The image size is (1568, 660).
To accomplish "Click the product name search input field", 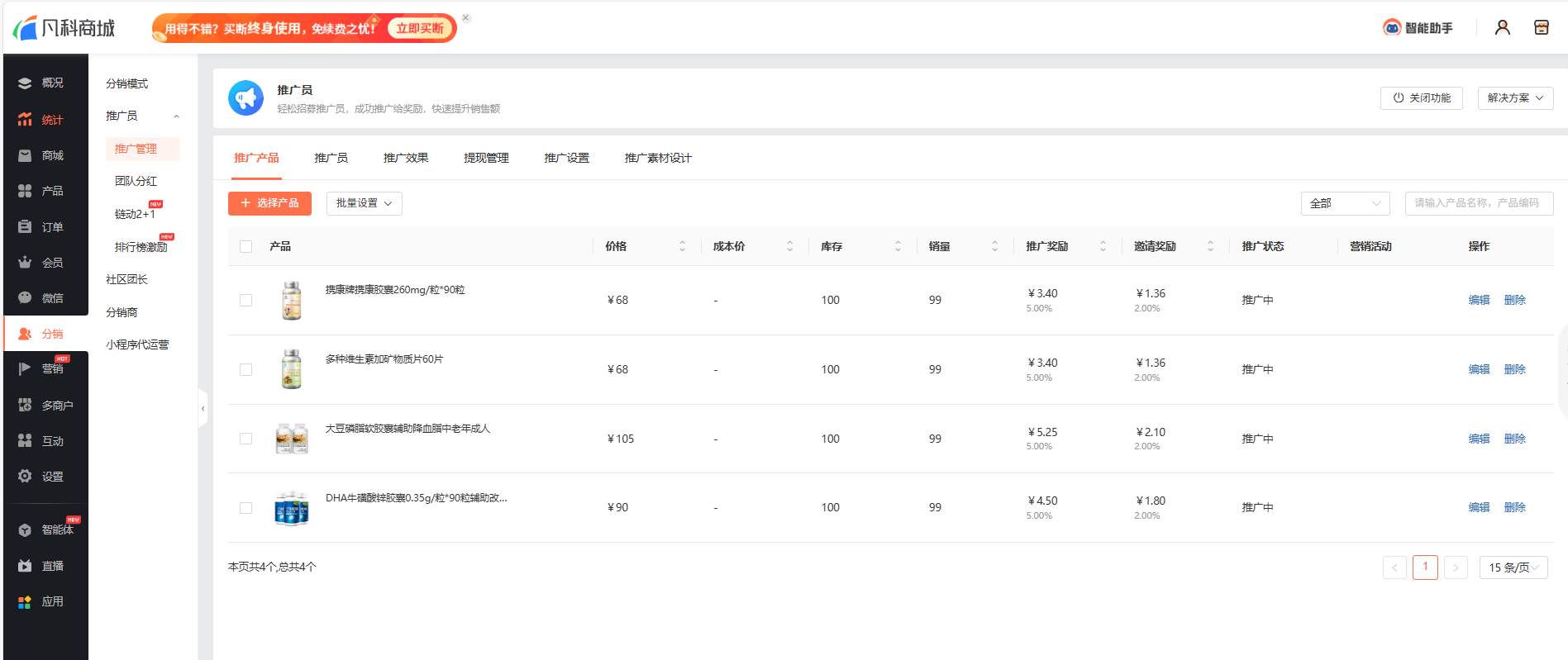I will 1478,203.
